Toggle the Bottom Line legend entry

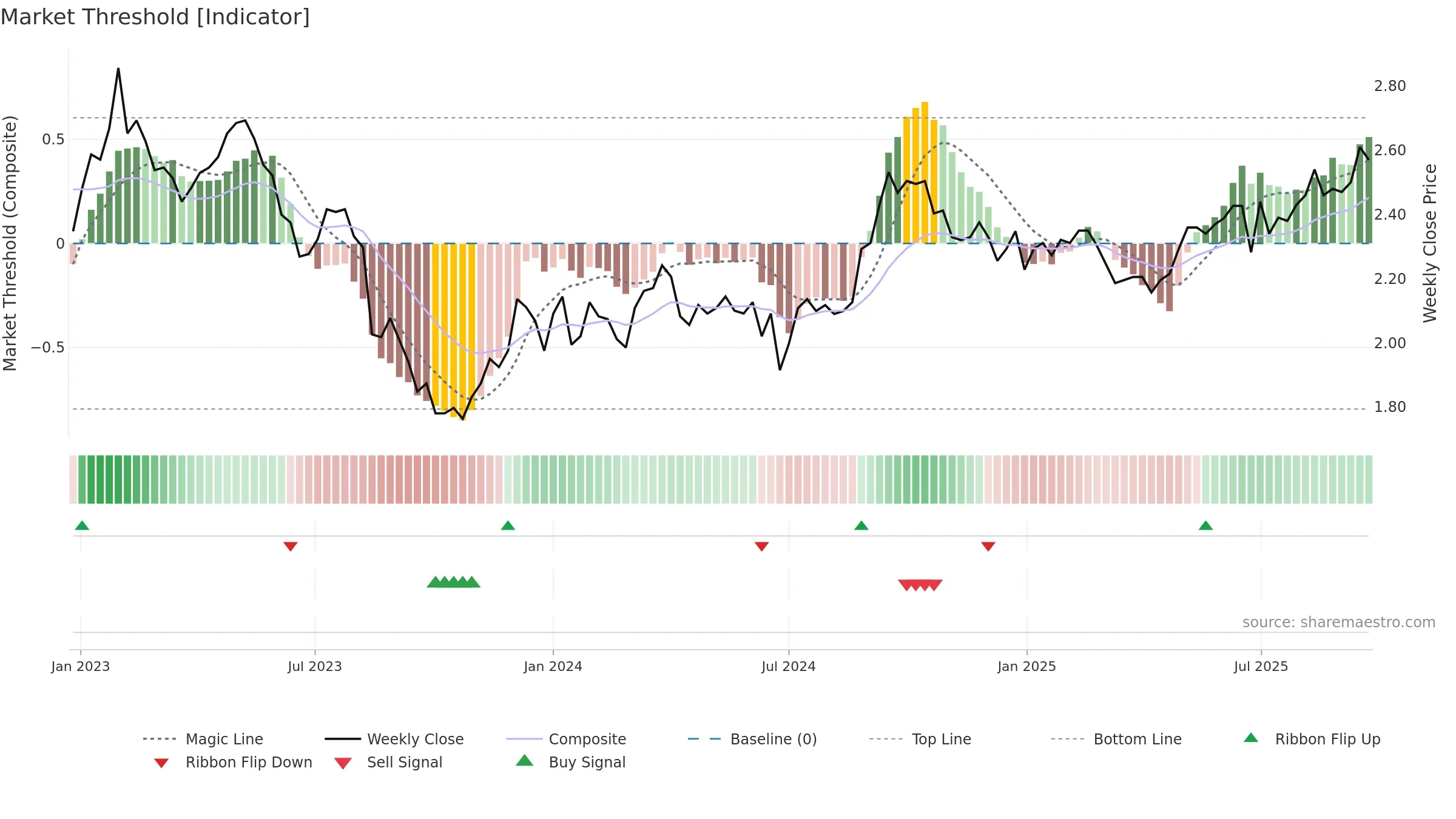click(x=1116, y=739)
